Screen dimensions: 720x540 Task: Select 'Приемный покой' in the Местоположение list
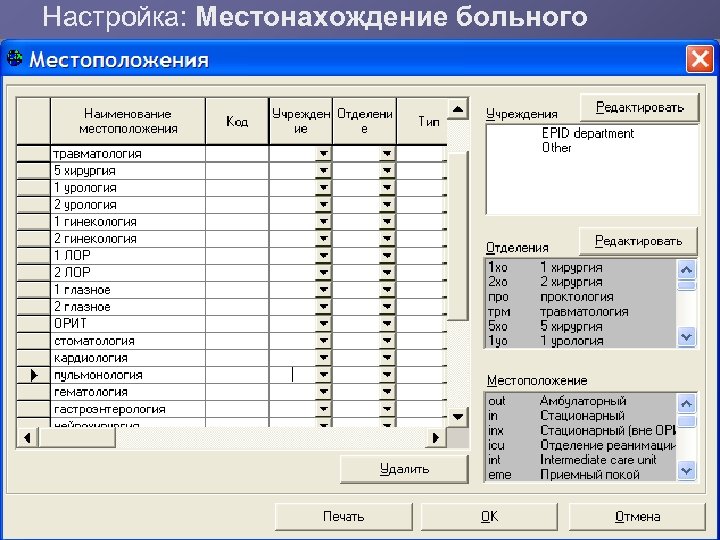click(x=581, y=474)
